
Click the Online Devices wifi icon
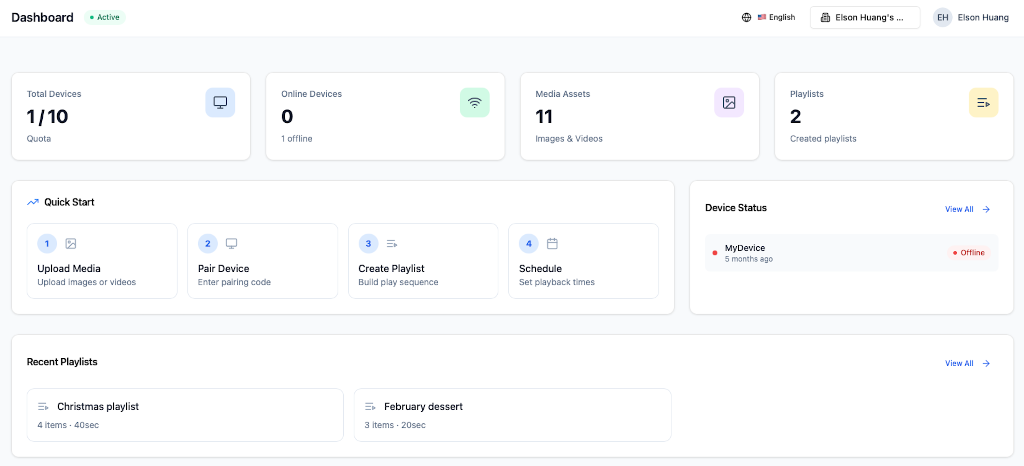pos(475,102)
